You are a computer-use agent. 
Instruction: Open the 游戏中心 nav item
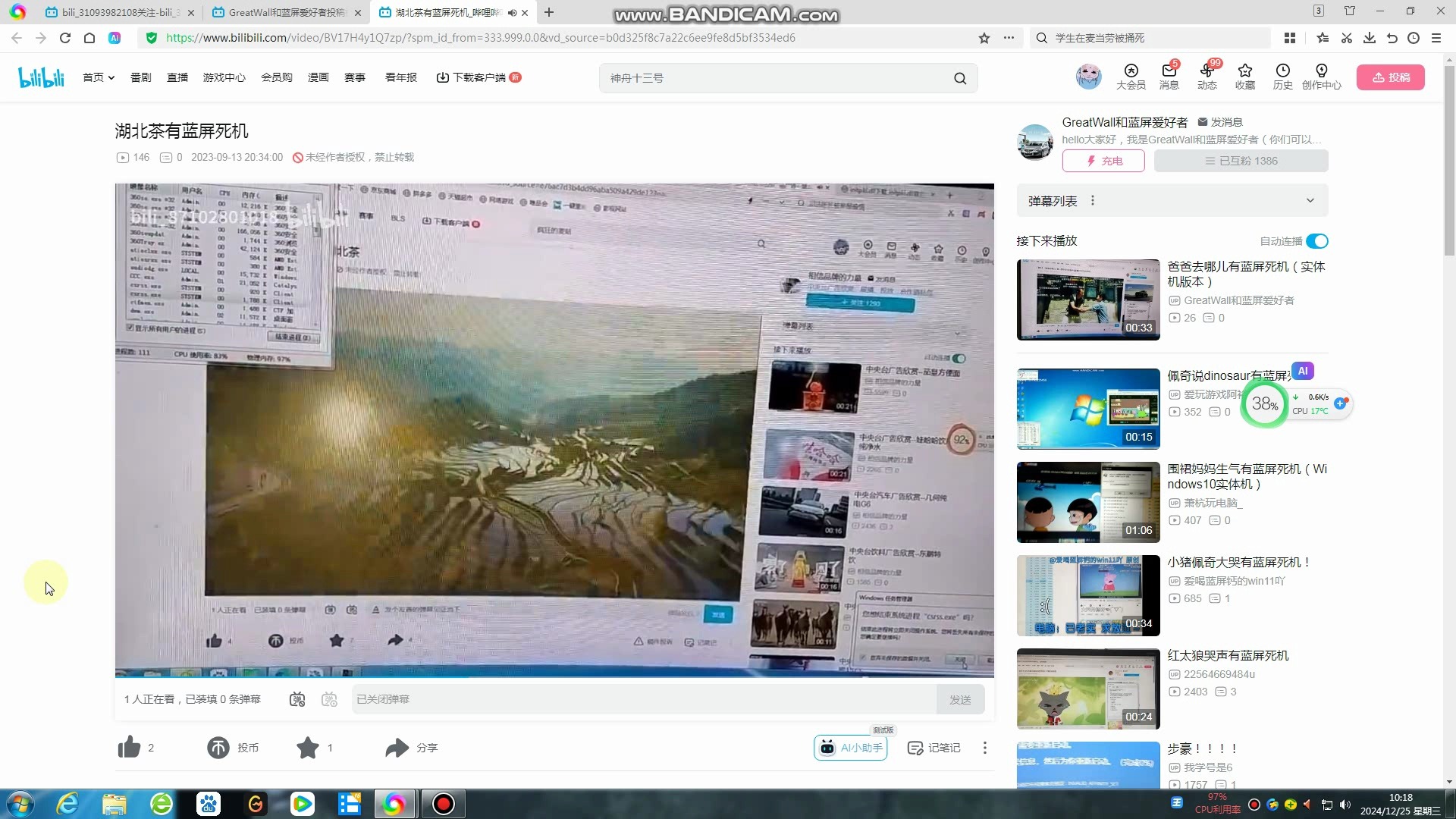pos(224,77)
